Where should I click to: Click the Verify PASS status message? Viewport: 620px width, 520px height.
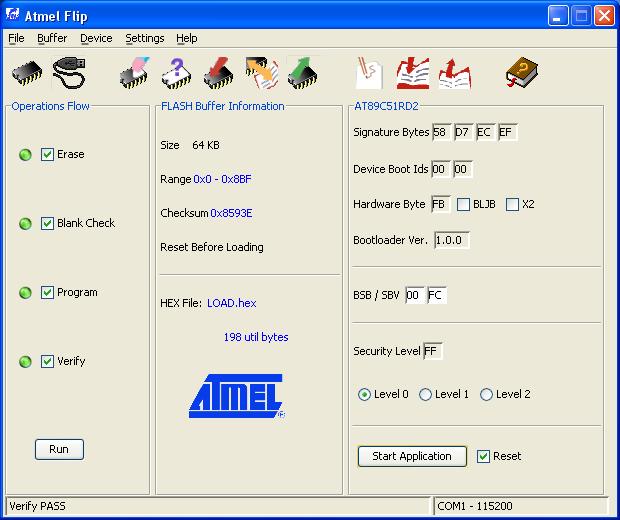(x=37, y=506)
